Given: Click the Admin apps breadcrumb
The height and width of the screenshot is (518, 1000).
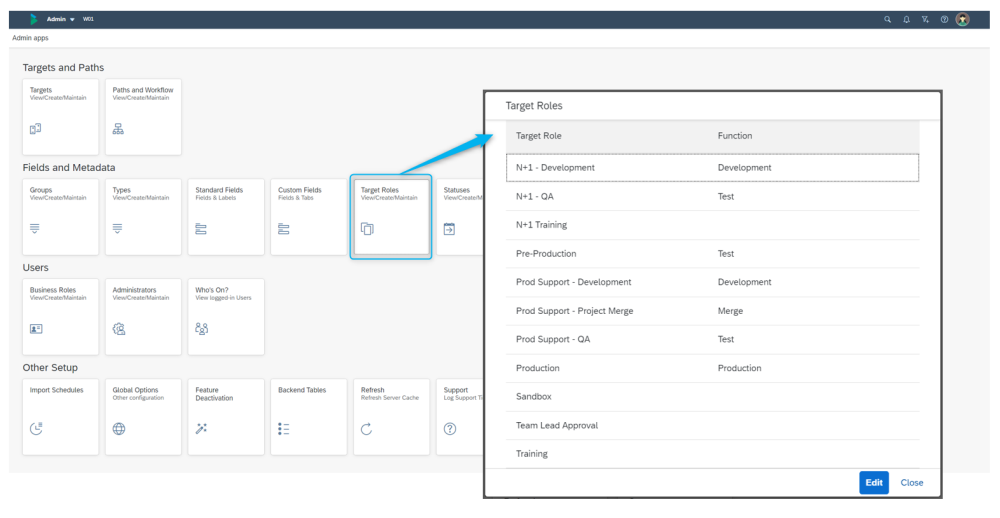Looking at the screenshot, I should pos(30,38).
